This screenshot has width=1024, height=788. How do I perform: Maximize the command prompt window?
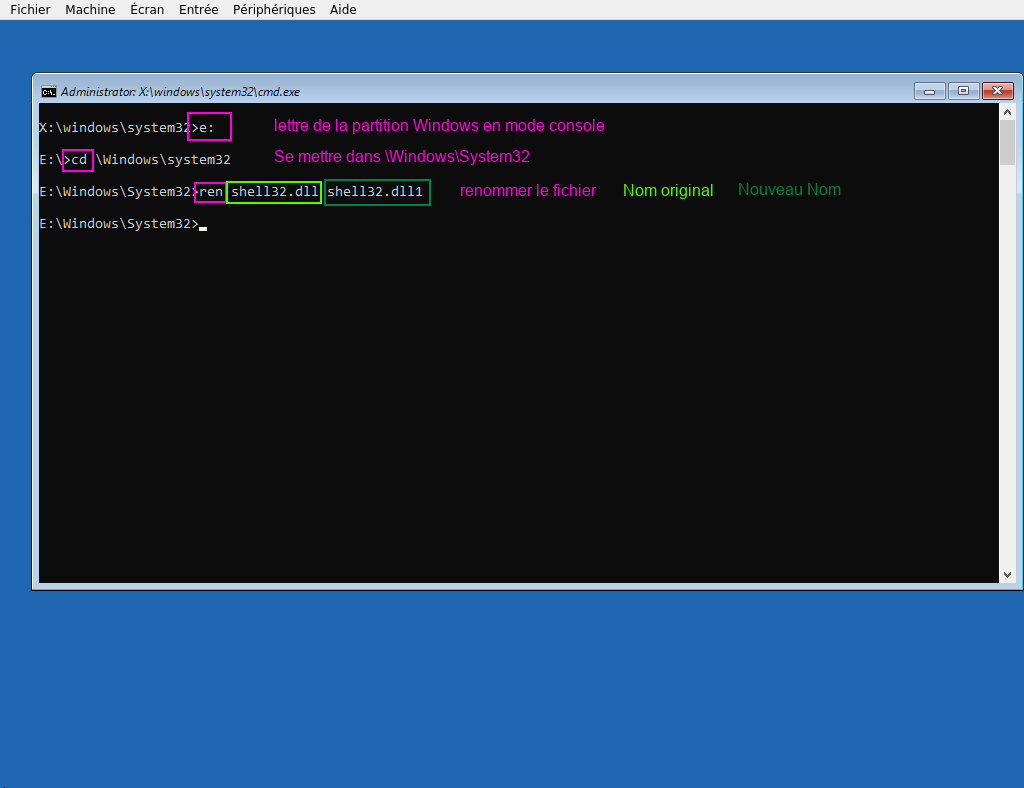963,91
